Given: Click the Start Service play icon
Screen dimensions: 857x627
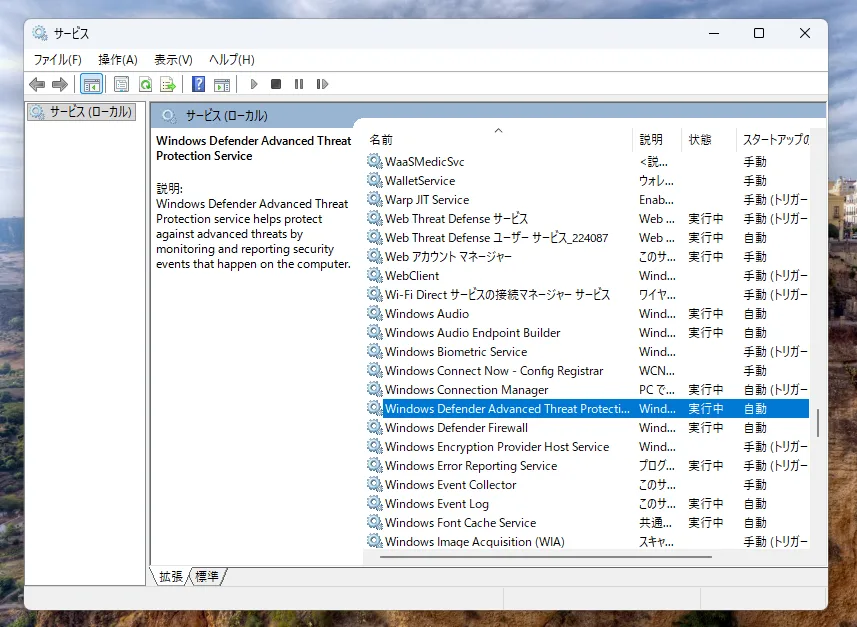Looking at the screenshot, I should tap(254, 84).
